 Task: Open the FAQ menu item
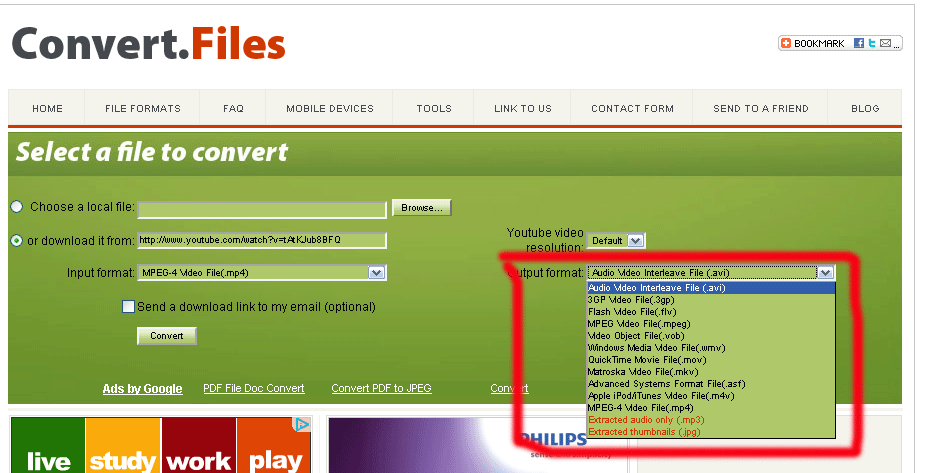click(233, 109)
